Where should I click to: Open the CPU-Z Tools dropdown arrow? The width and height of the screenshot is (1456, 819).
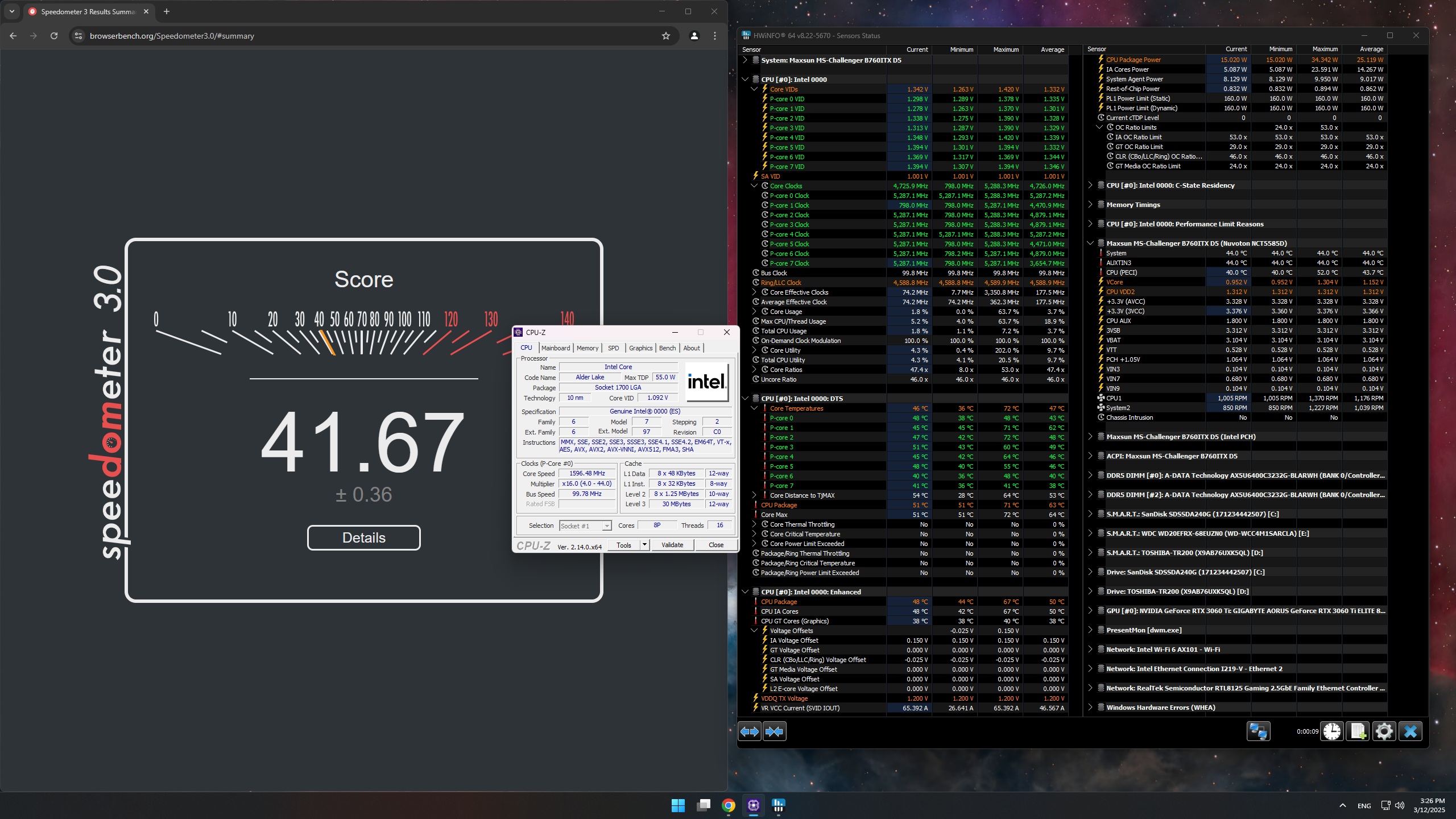tap(644, 545)
